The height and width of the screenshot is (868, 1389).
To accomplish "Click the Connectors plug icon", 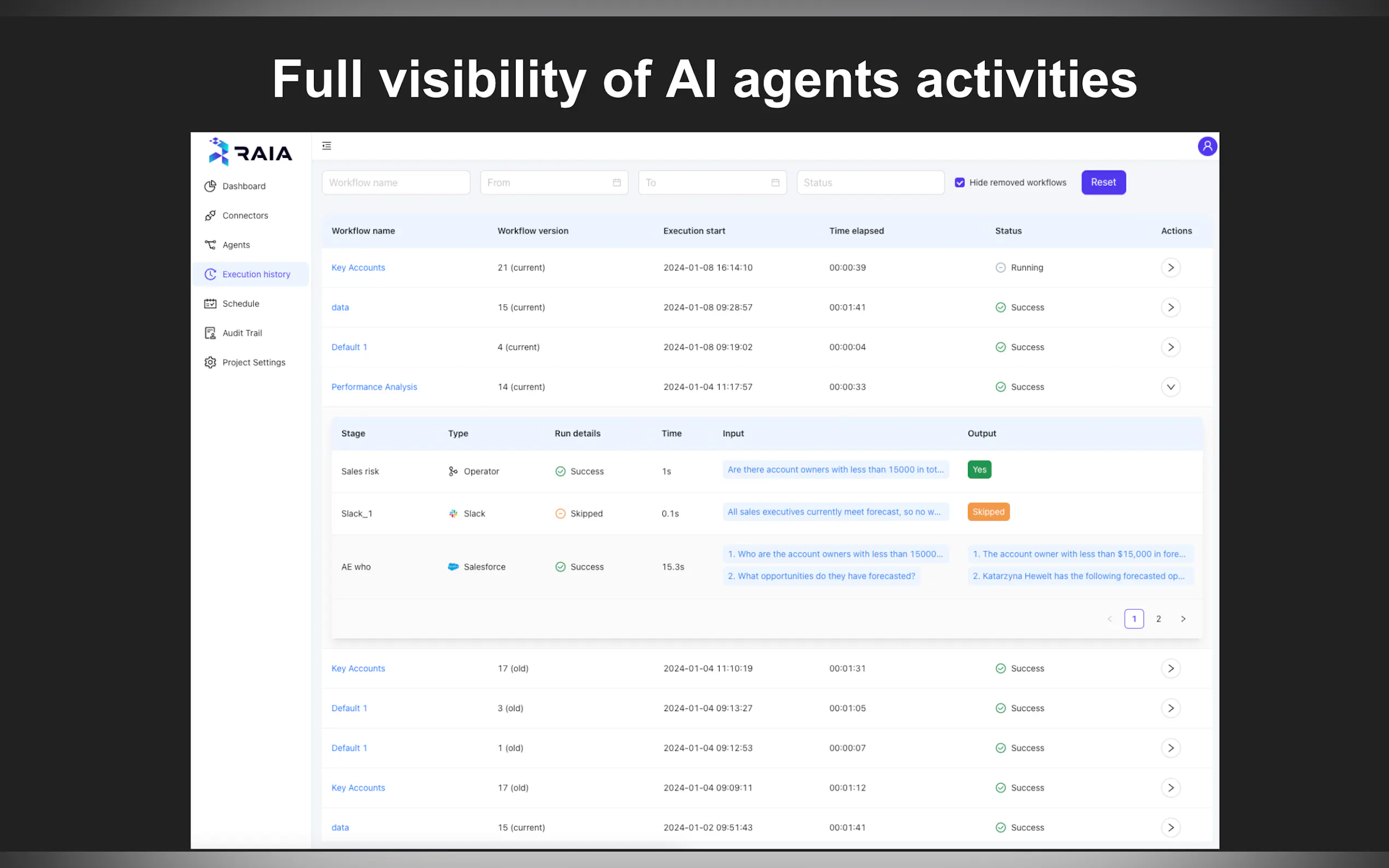I will coord(210,215).
